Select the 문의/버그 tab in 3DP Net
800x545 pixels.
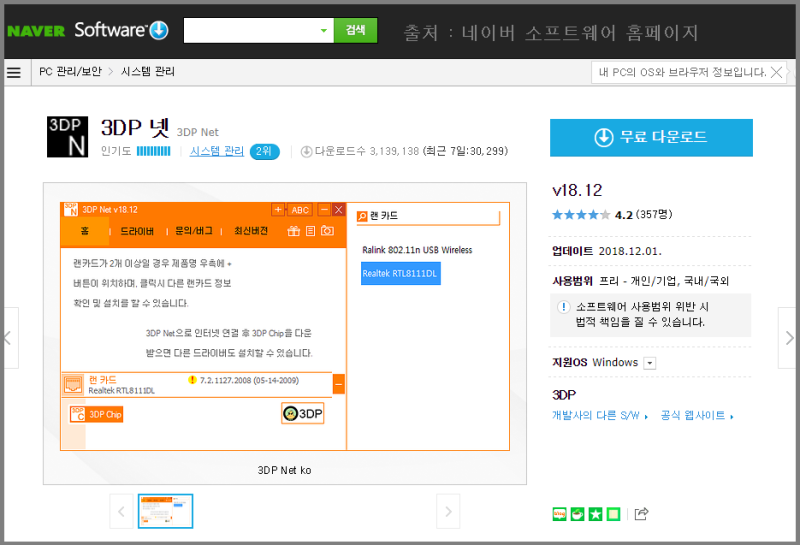pyautogui.click(x=194, y=231)
